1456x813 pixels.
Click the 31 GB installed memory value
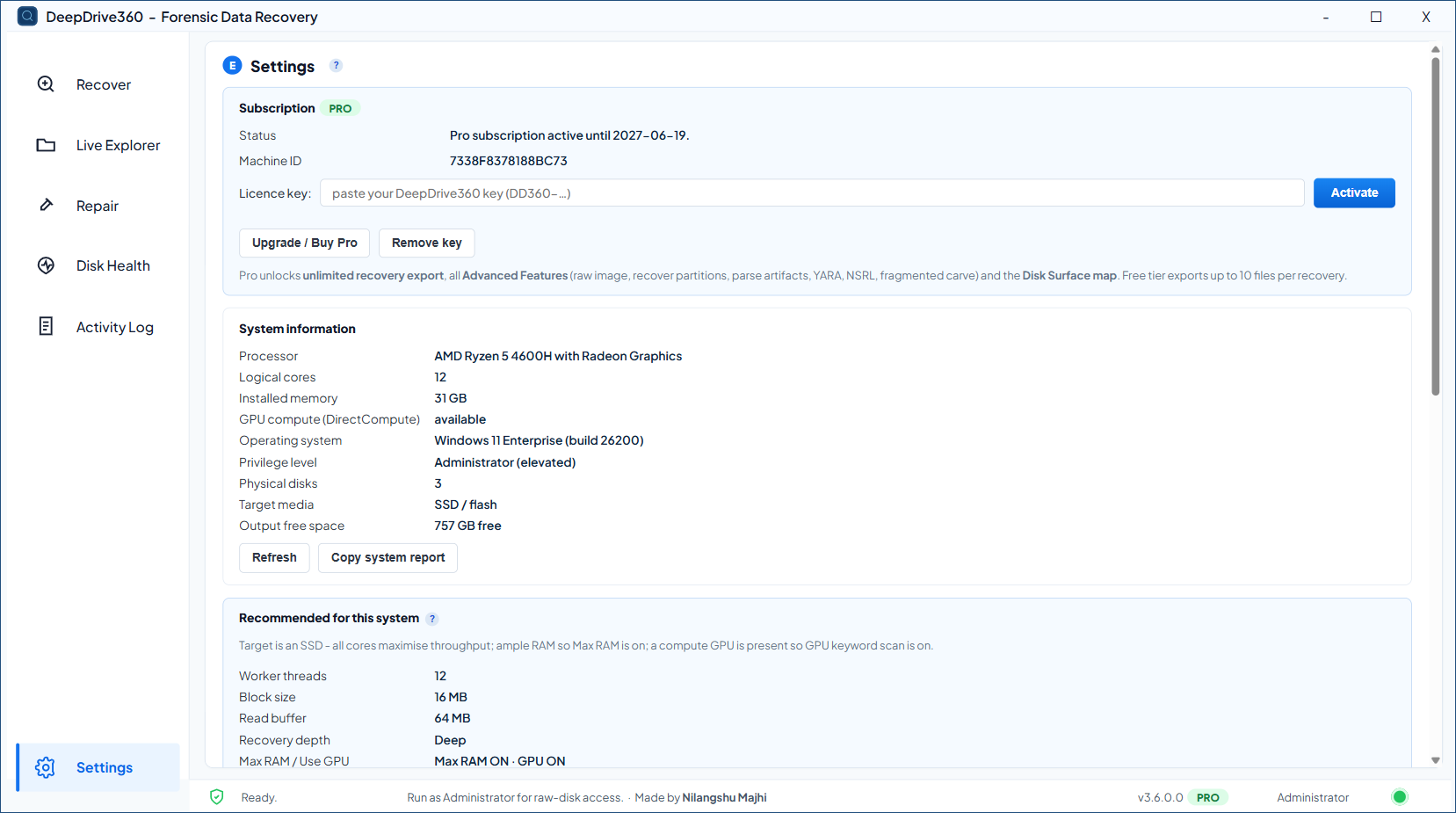451,398
